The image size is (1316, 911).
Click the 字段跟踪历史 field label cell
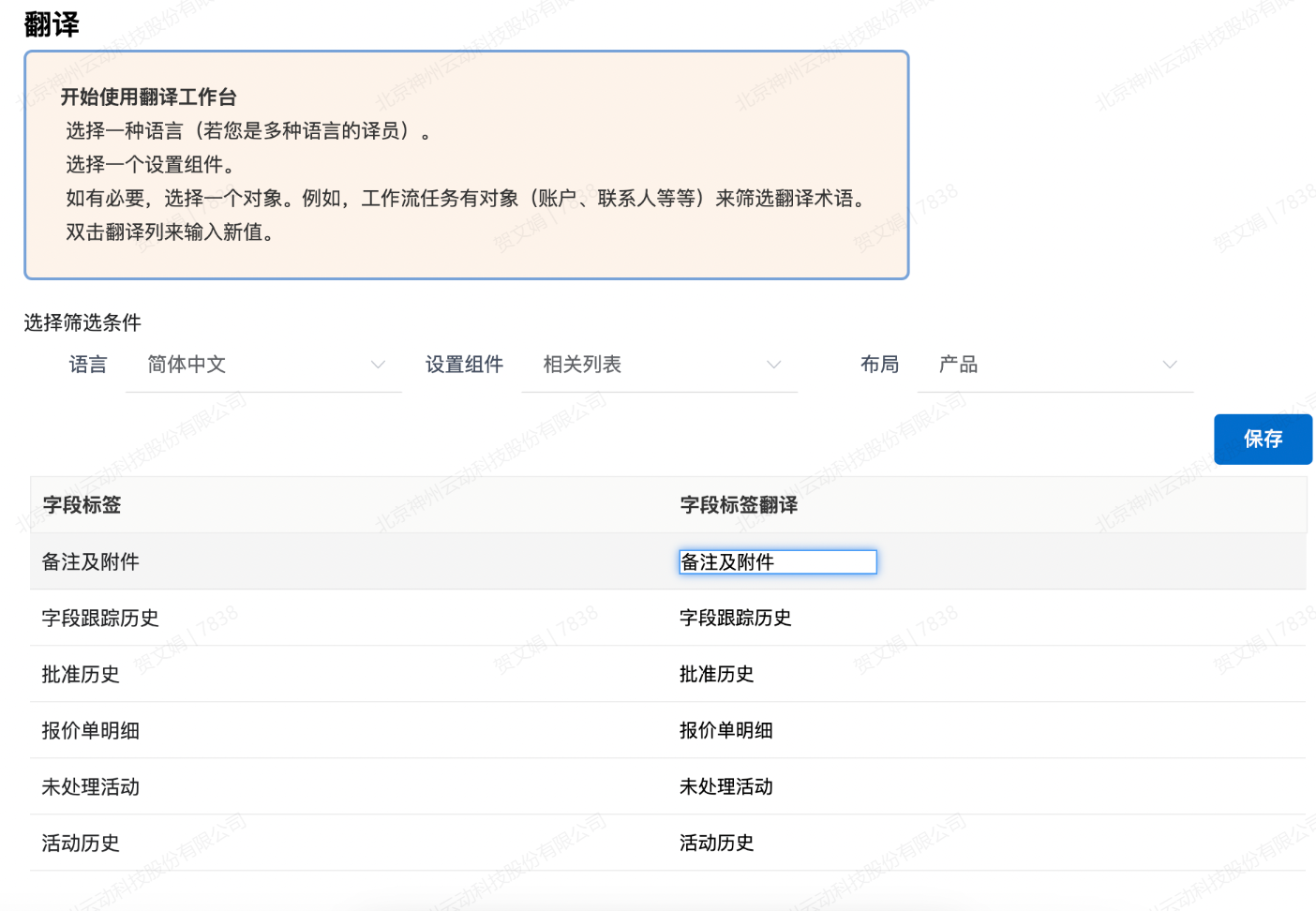point(99,619)
